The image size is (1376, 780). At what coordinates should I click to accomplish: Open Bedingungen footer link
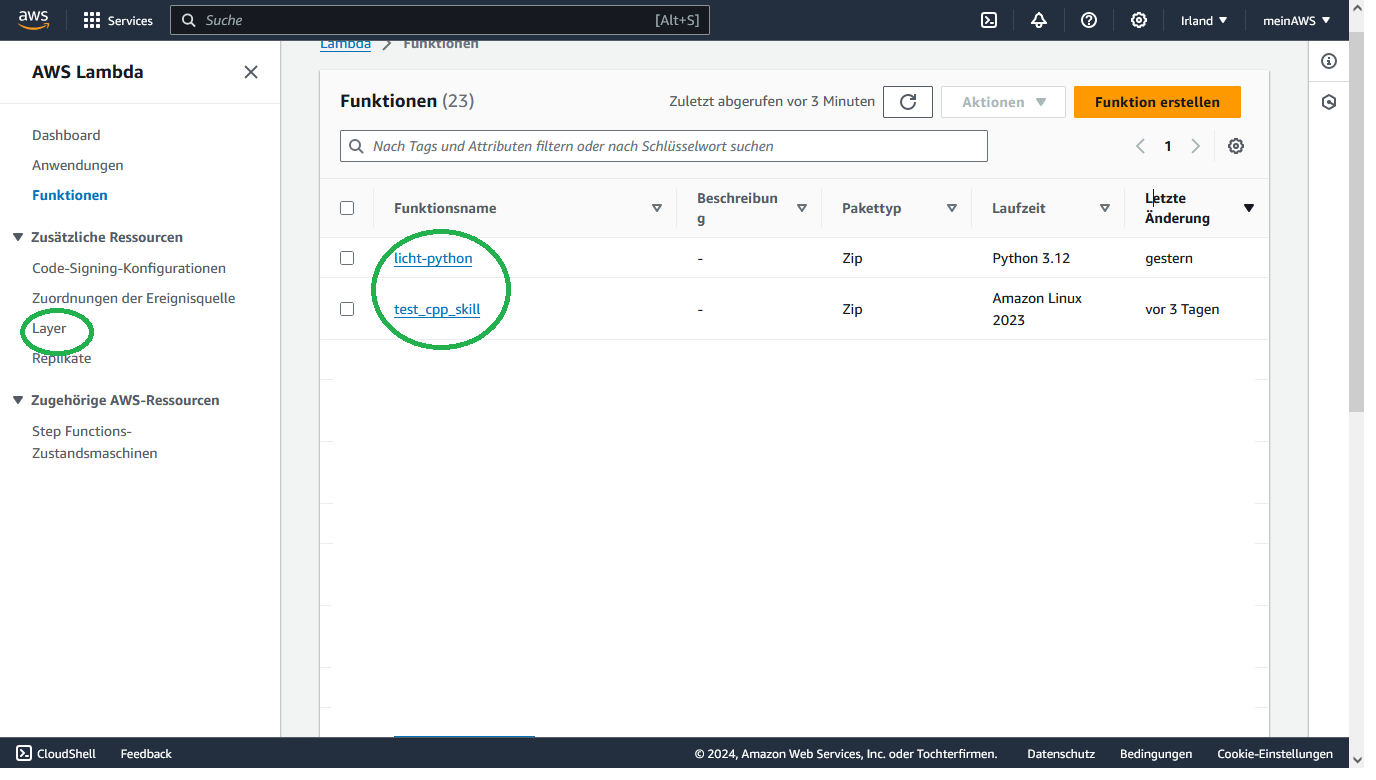click(1156, 754)
